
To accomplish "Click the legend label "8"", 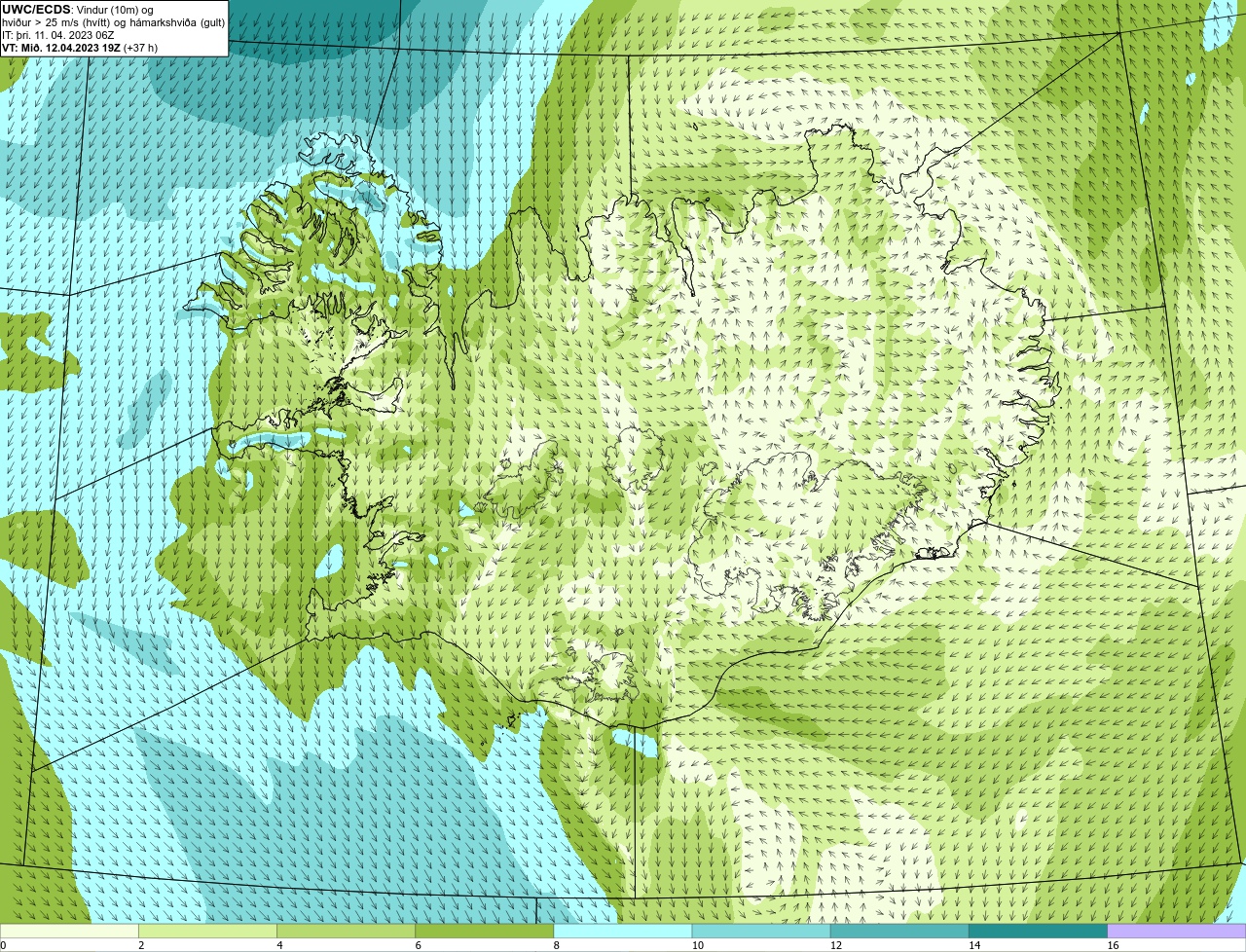I will click(557, 945).
